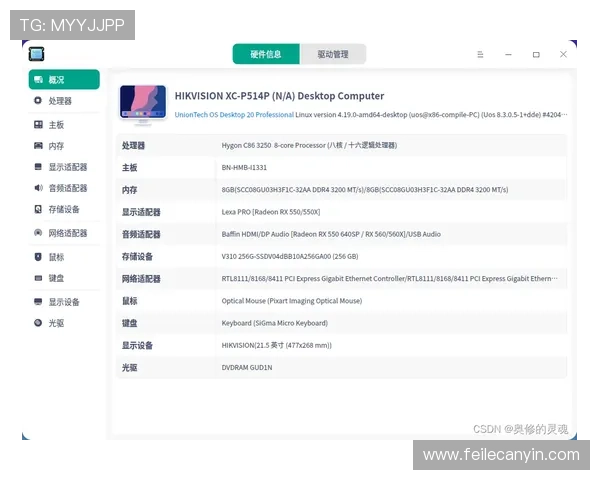
Task: Select 显示设备 label in the sidebar
Action: pyautogui.click(x=64, y=302)
